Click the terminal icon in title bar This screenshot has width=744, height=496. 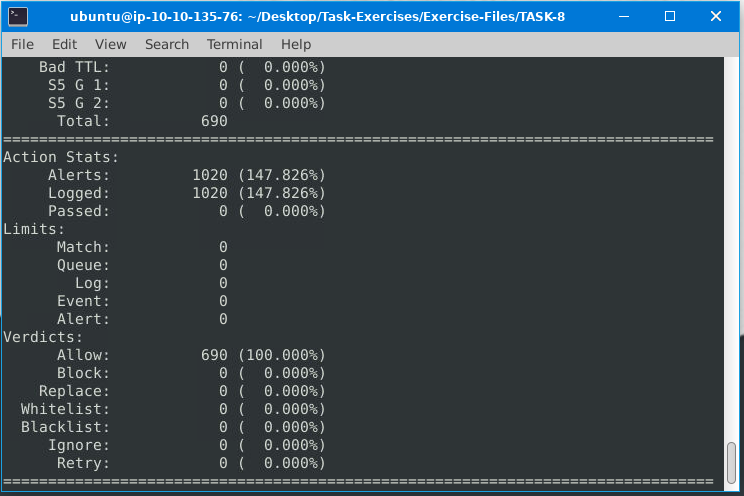point(17,16)
